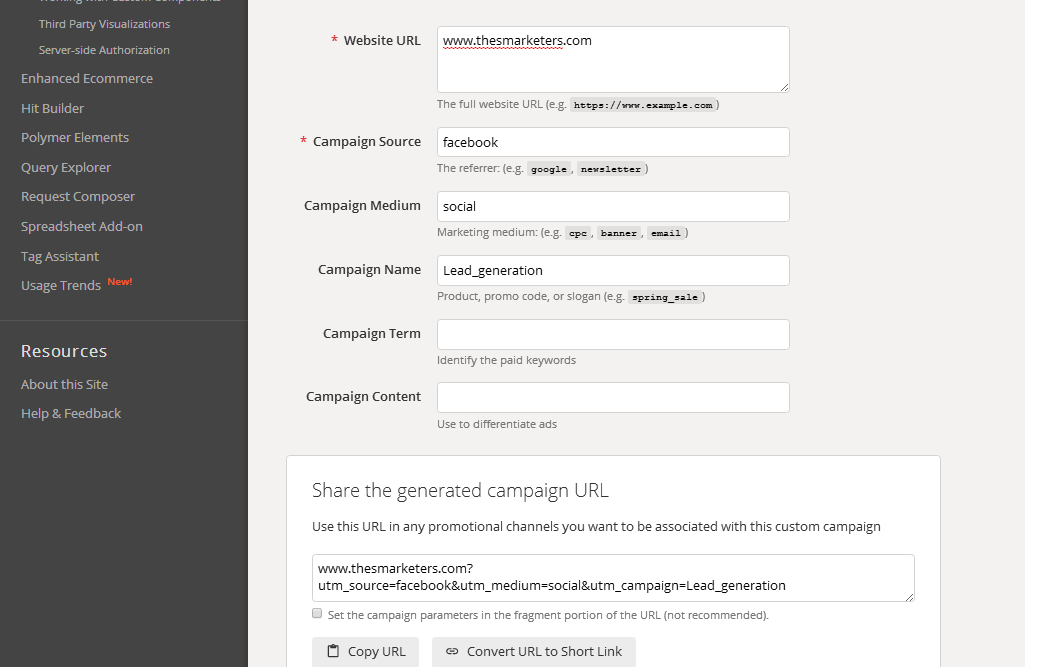
Task: Focus the empty Campaign Content field
Action: point(613,397)
